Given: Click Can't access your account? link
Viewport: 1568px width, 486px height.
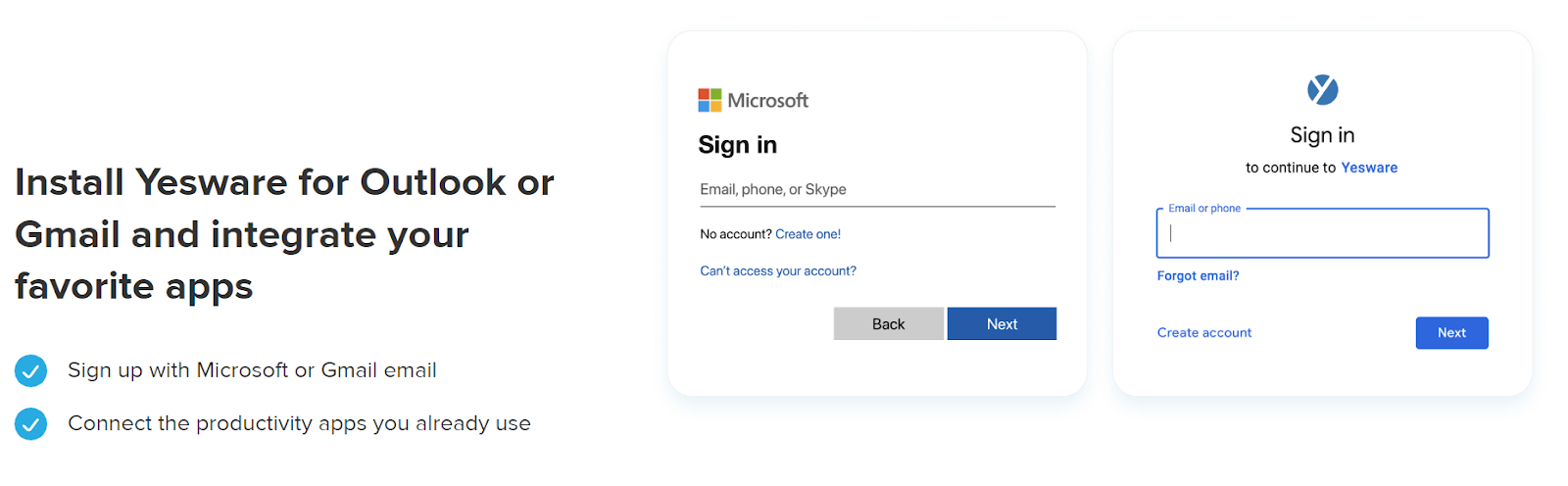Looking at the screenshot, I should (x=778, y=271).
